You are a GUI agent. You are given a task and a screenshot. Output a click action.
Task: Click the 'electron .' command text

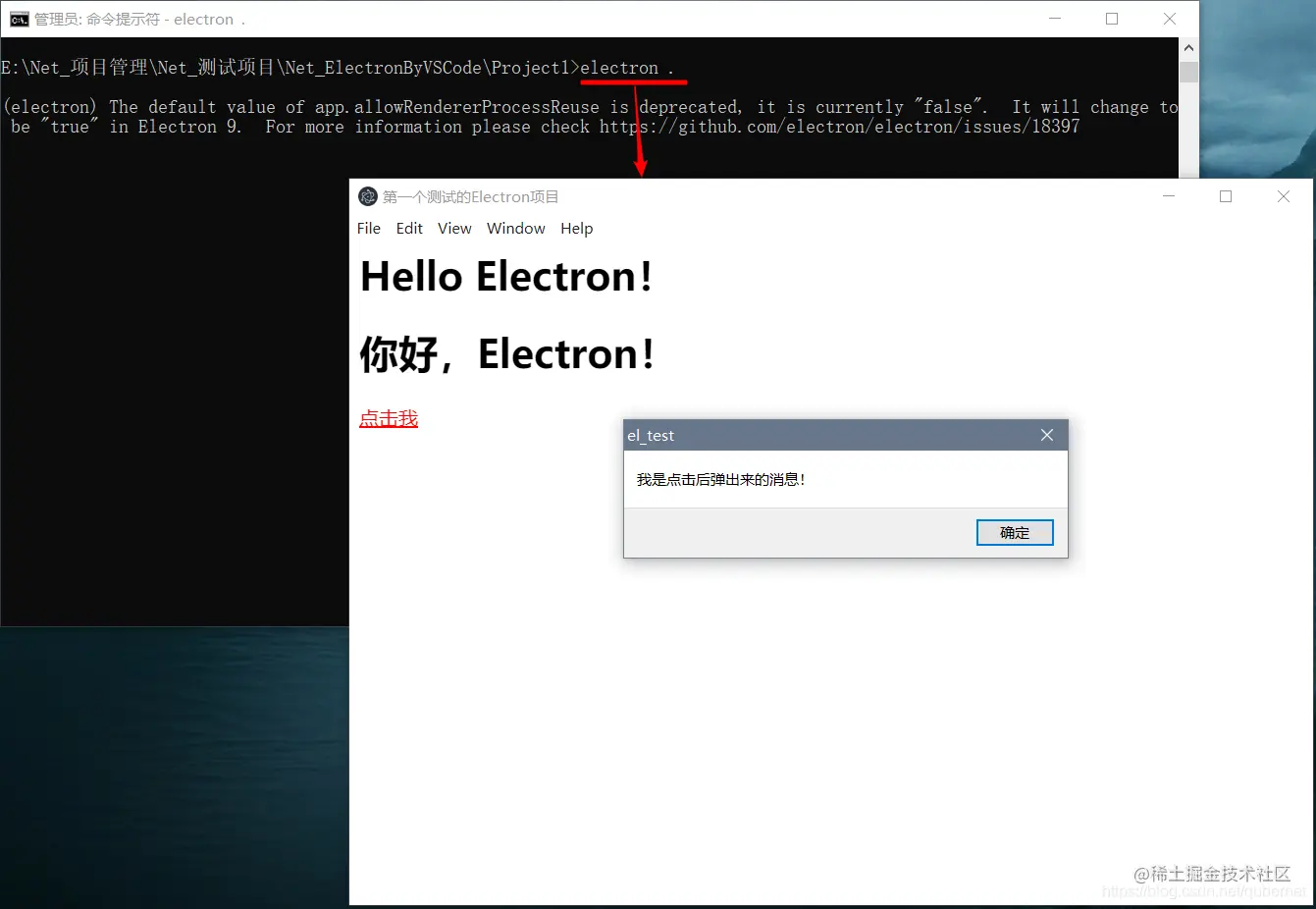627,68
